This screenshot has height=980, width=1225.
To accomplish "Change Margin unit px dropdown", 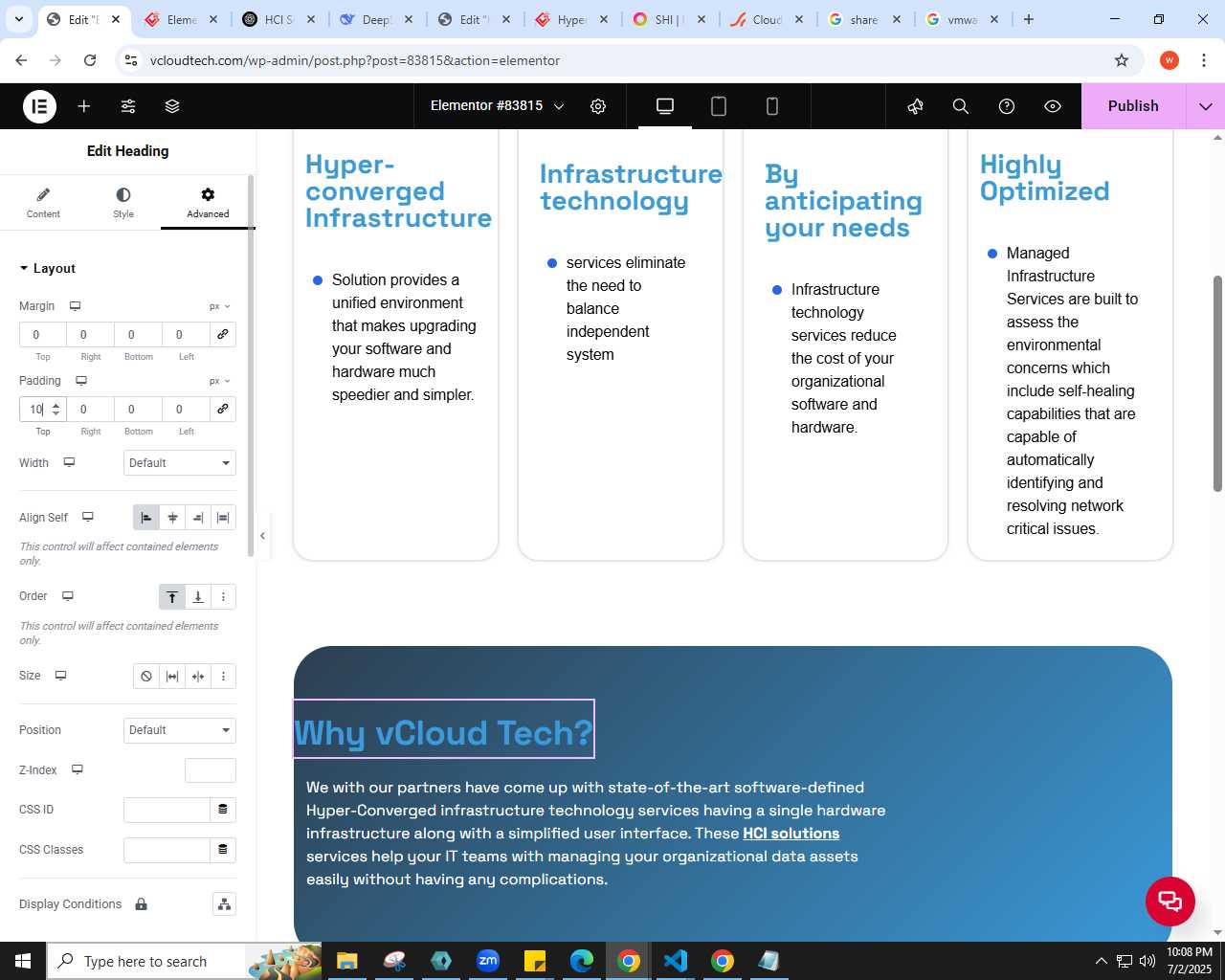I will pyautogui.click(x=220, y=306).
